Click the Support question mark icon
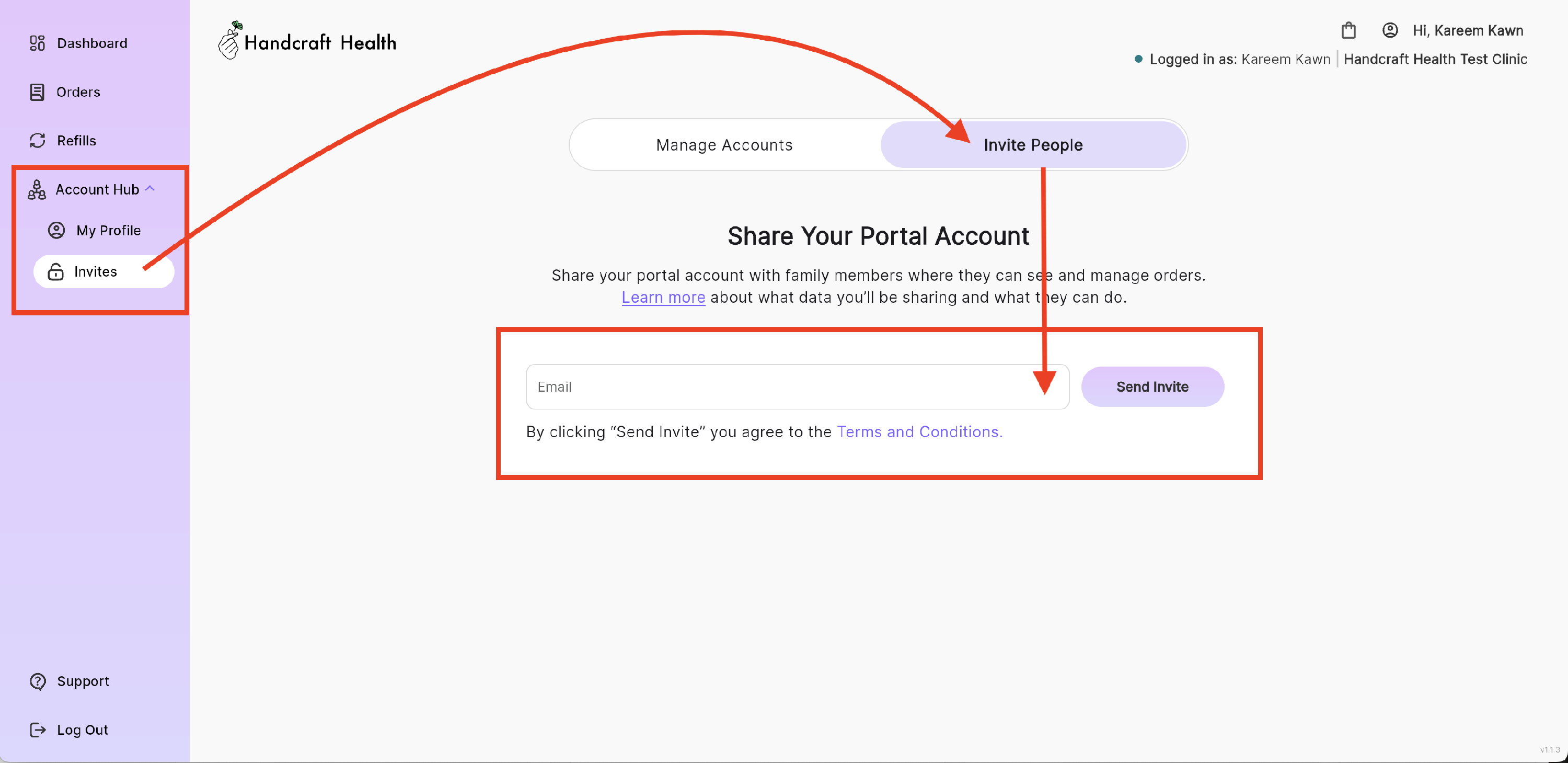The image size is (1568, 763). click(38, 681)
